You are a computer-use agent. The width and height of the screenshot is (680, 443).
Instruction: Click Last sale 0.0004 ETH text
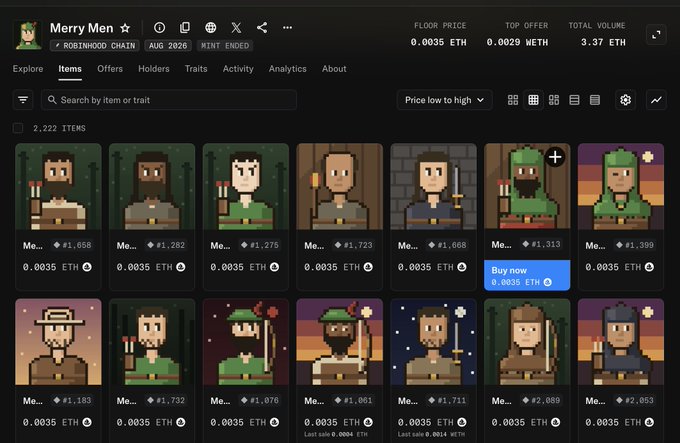click(336, 434)
